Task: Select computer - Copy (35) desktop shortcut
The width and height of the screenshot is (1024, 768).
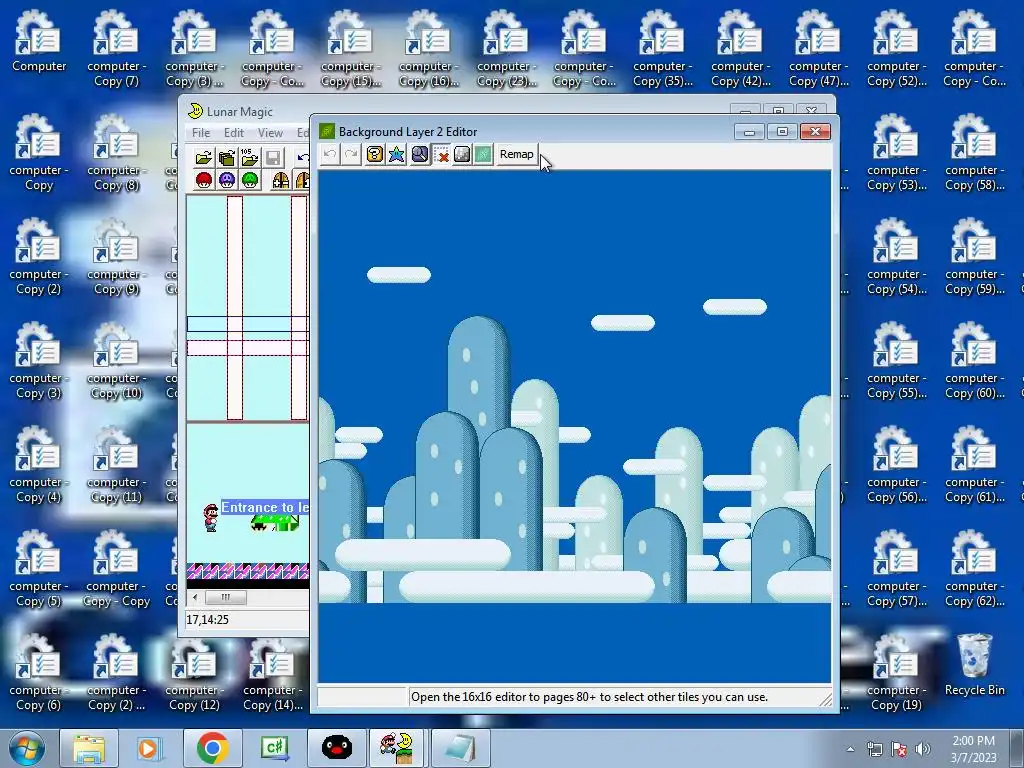Action: coord(662,49)
